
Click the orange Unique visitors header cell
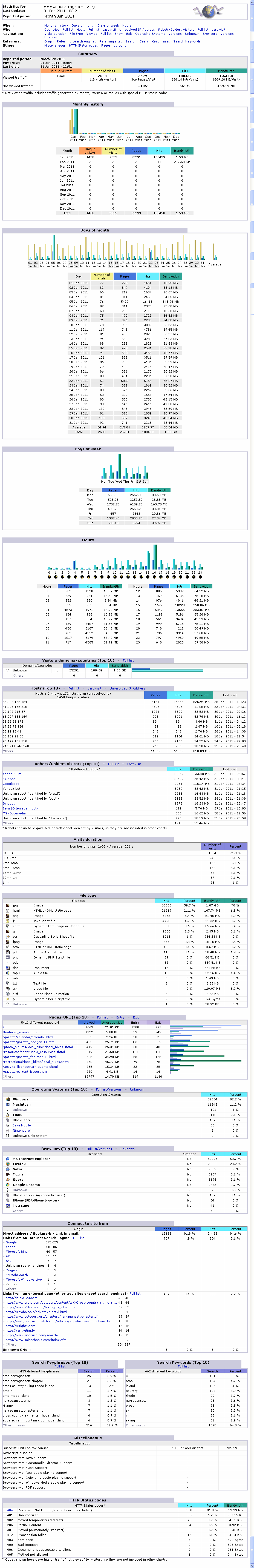tap(61, 71)
